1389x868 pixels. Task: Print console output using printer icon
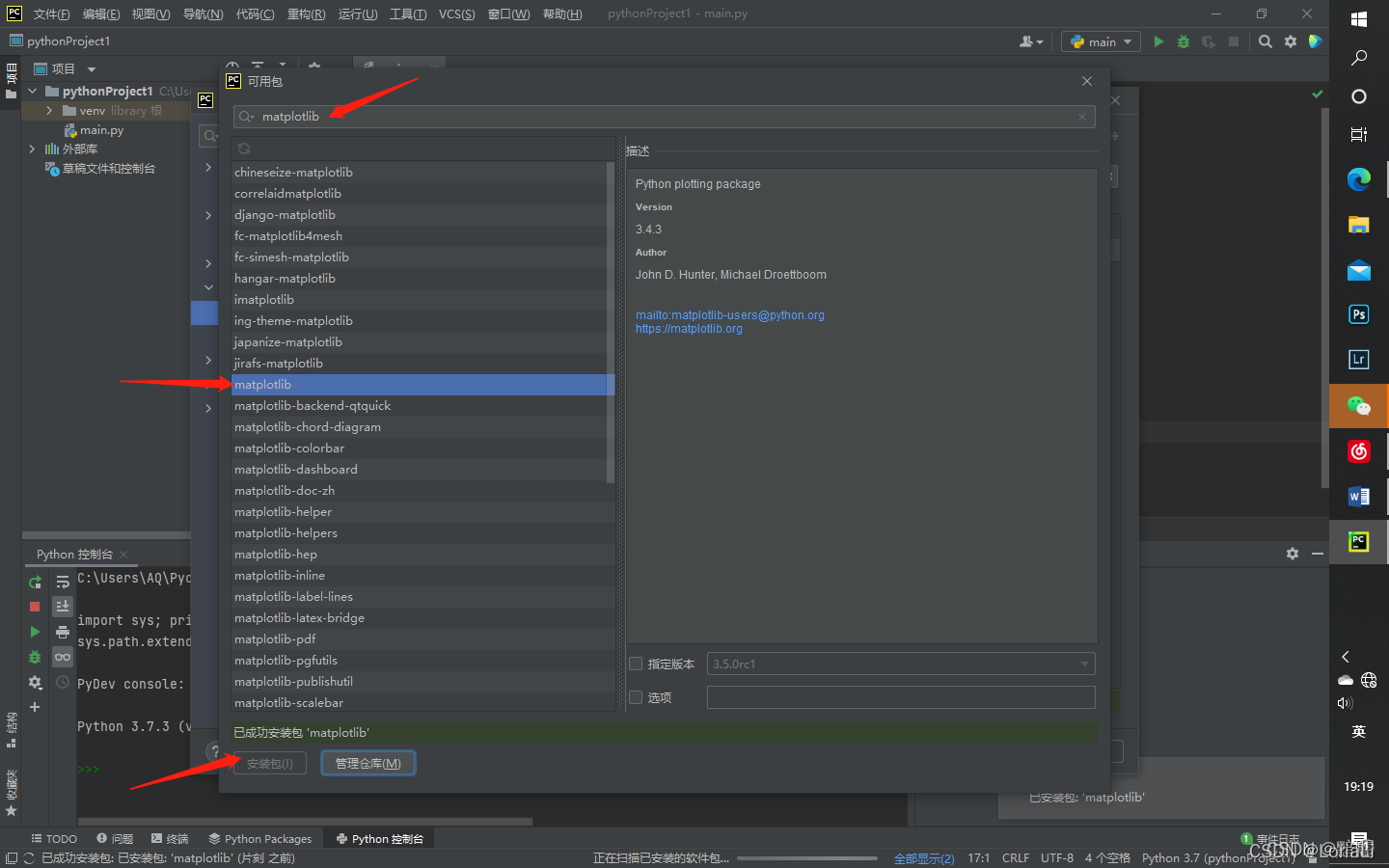tap(63, 632)
